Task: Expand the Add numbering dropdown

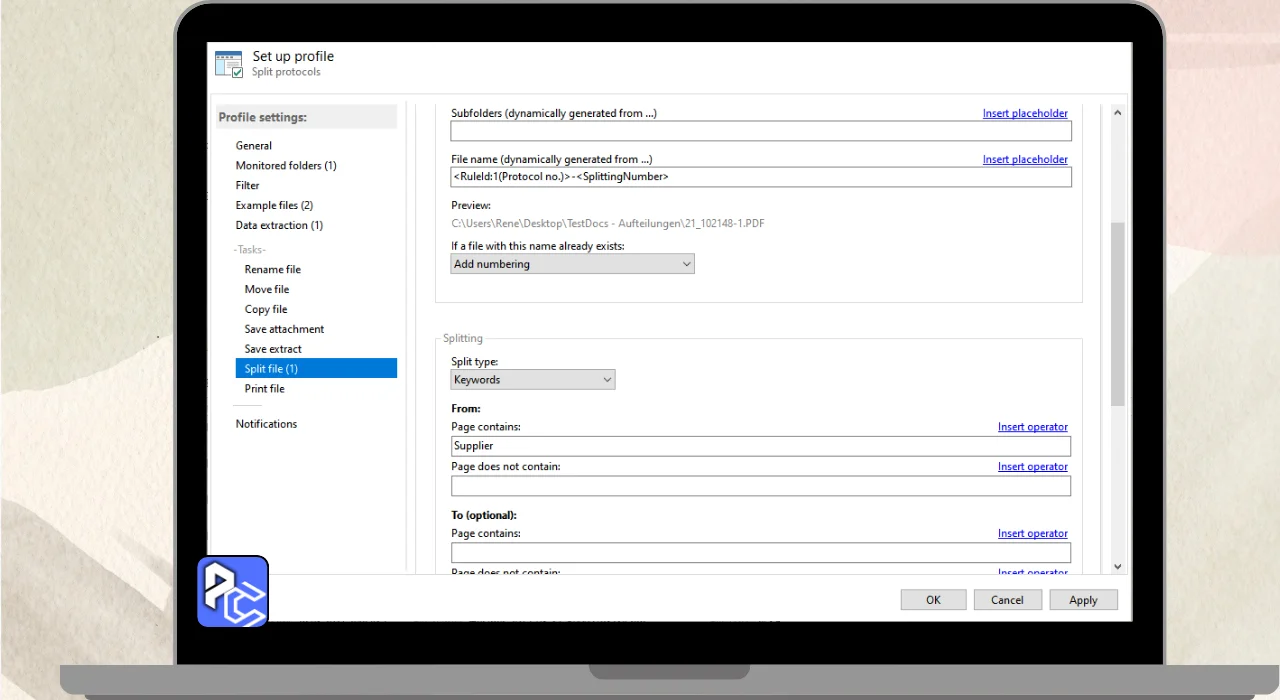Action: [x=572, y=264]
